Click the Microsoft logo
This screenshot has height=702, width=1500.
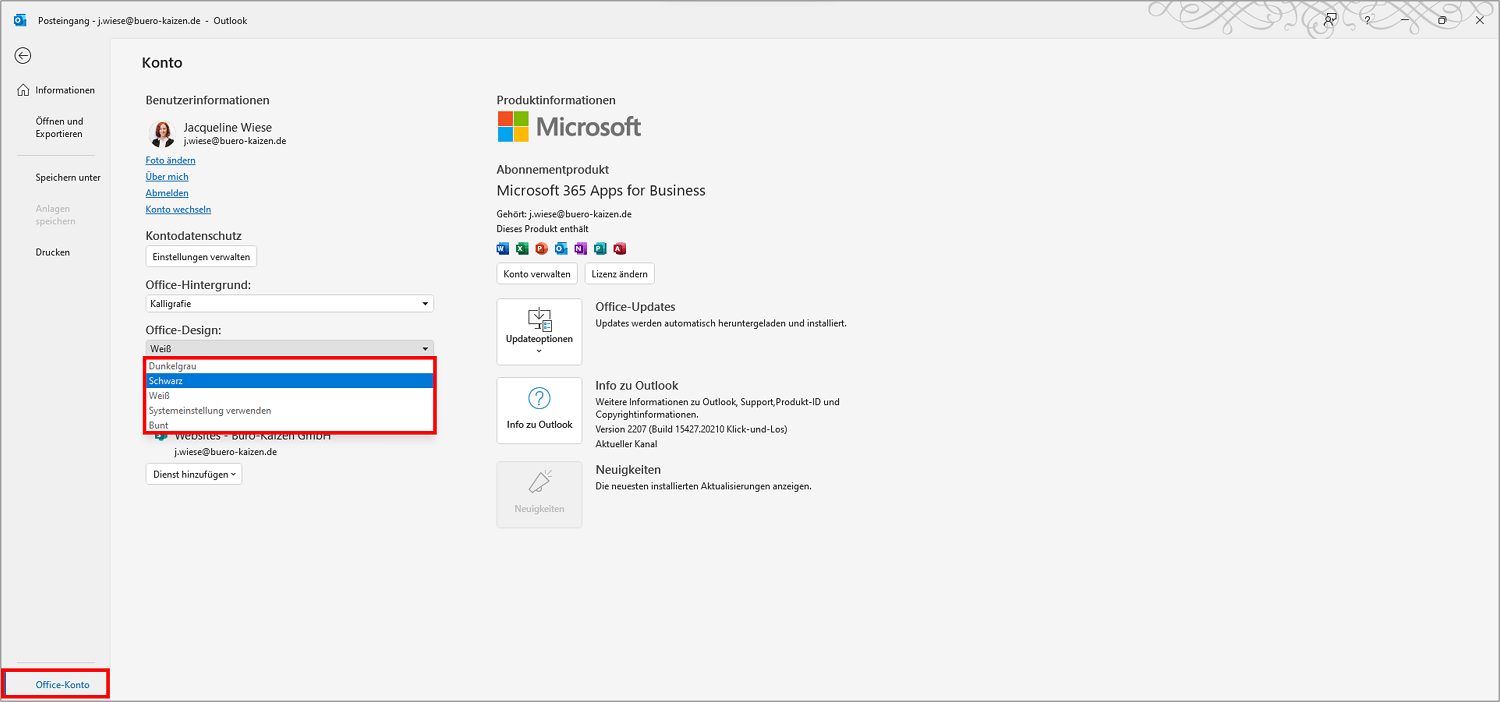point(569,127)
